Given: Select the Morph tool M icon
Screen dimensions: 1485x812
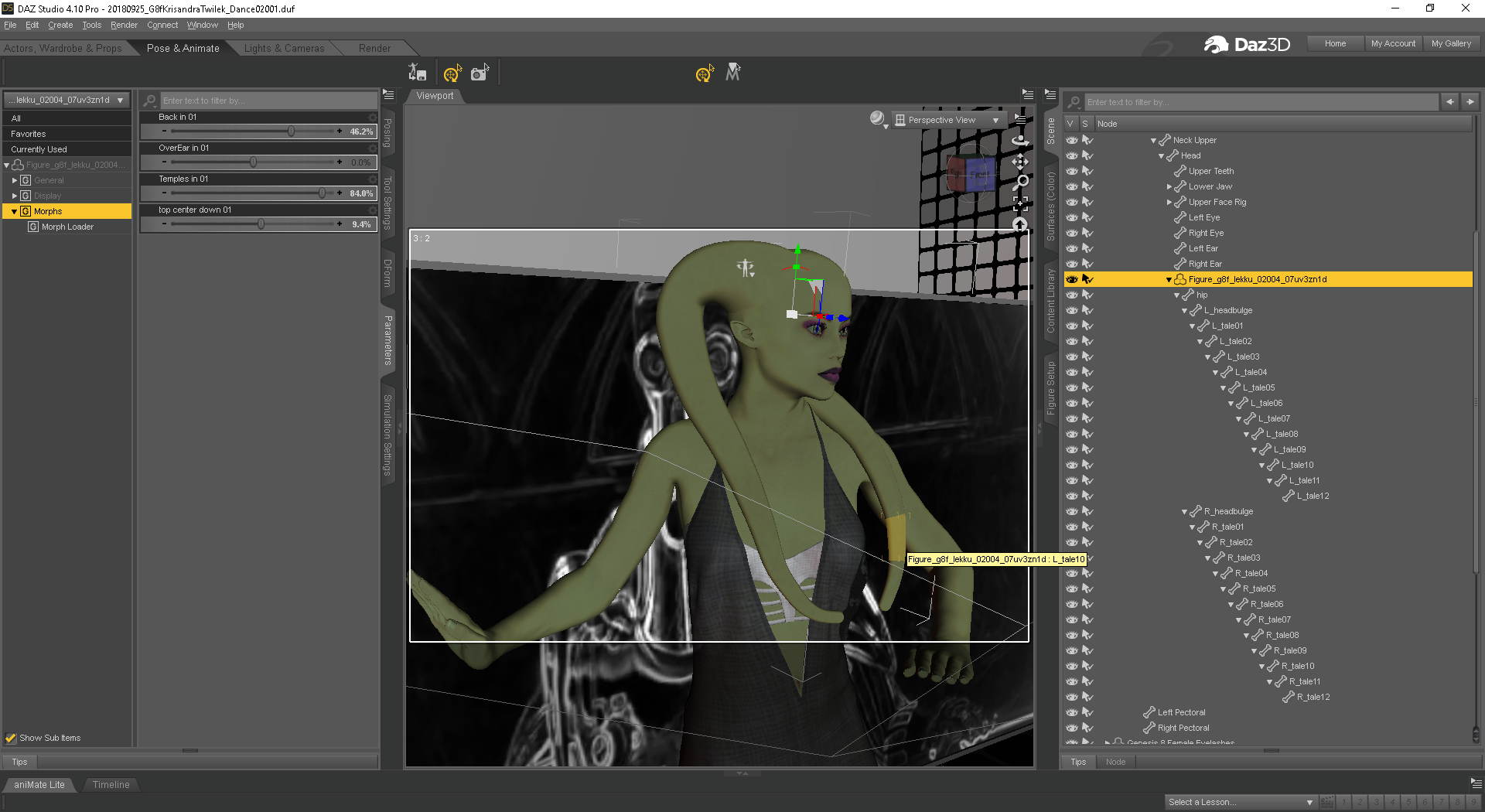Looking at the screenshot, I should [x=733, y=73].
